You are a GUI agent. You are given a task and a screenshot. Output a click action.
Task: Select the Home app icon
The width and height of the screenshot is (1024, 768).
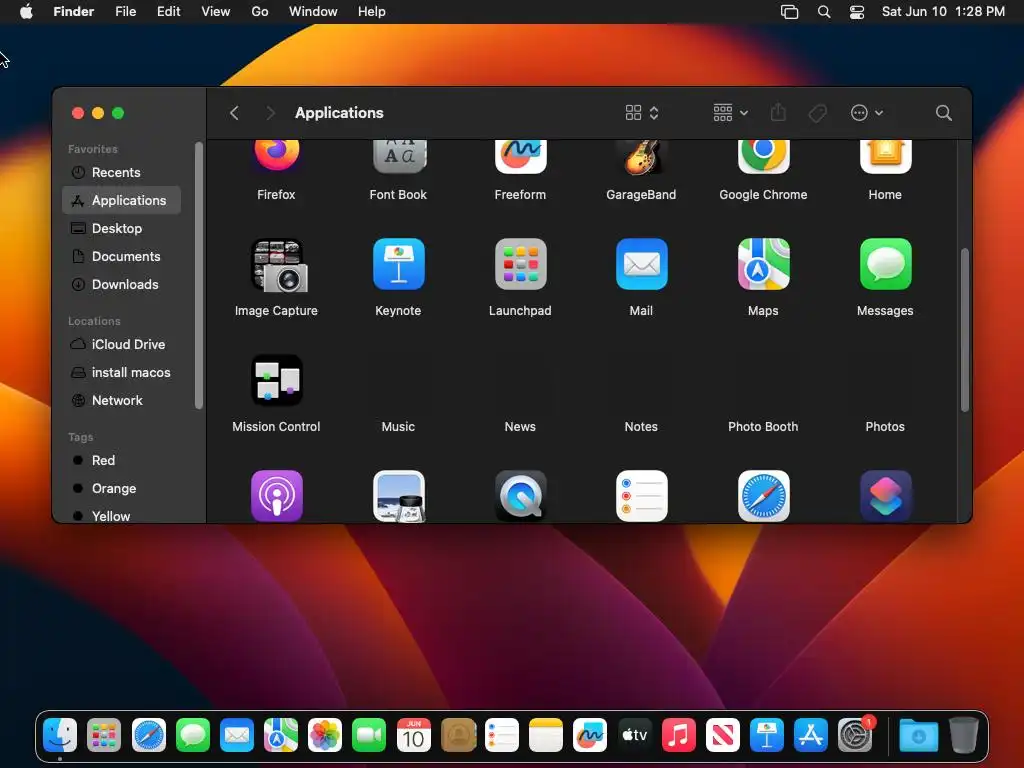(886, 157)
